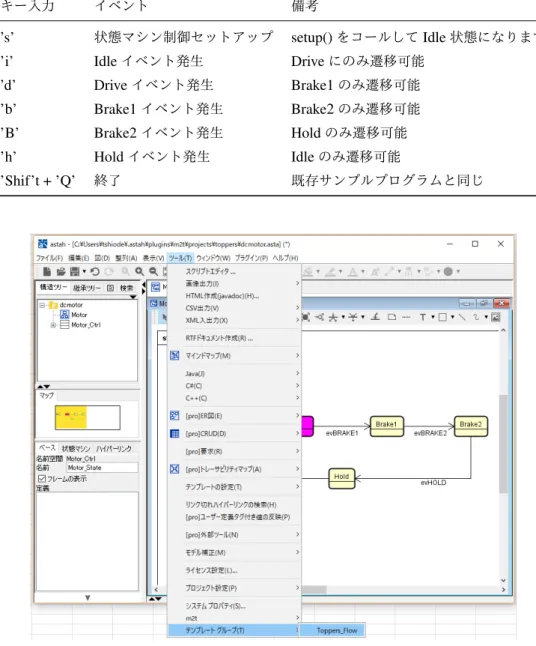Open the dropdown arrow beside the Save icon
Viewport: 536px width, 646px height.
pos(84,272)
